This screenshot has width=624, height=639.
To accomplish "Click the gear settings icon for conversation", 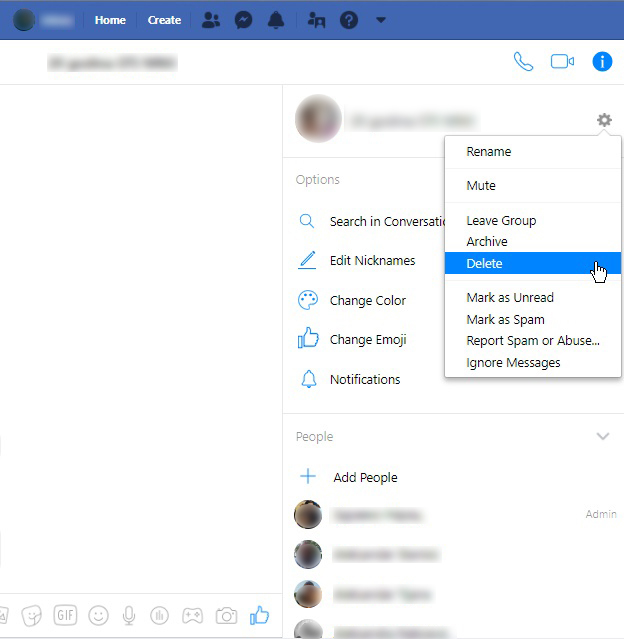I will point(604,120).
